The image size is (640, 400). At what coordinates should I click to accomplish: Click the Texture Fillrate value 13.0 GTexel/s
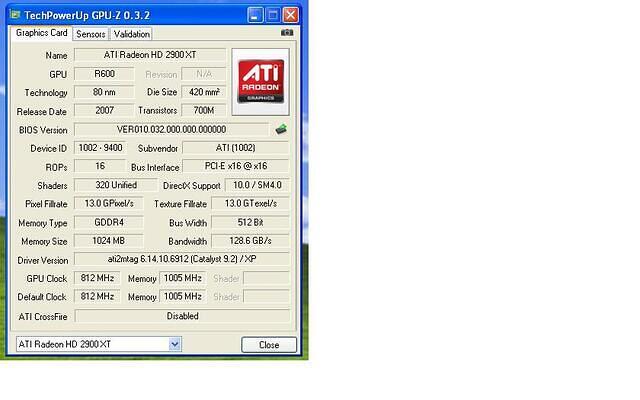pos(251,203)
